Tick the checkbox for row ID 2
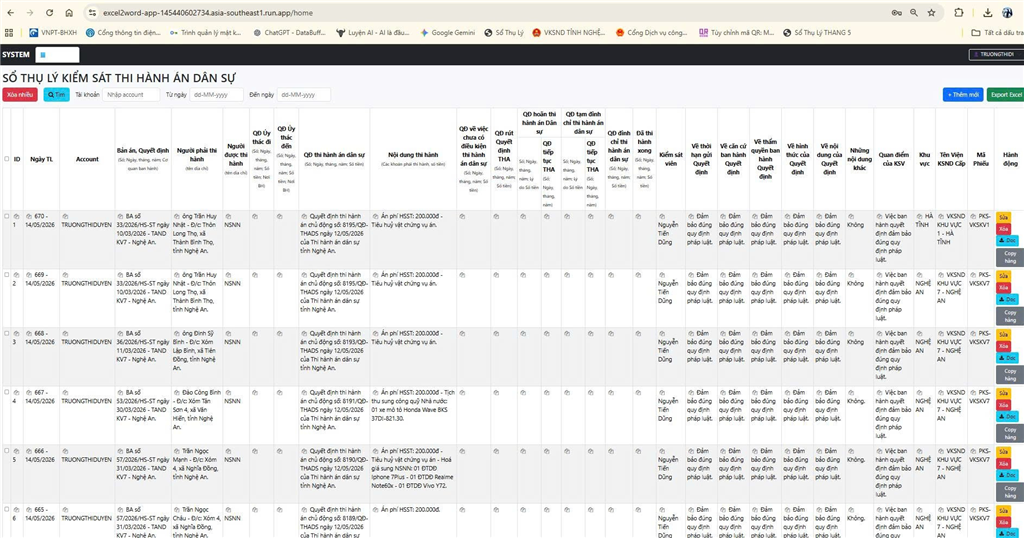Image resolution: width=1024 pixels, height=538 pixels. click(x=7, y=275)
